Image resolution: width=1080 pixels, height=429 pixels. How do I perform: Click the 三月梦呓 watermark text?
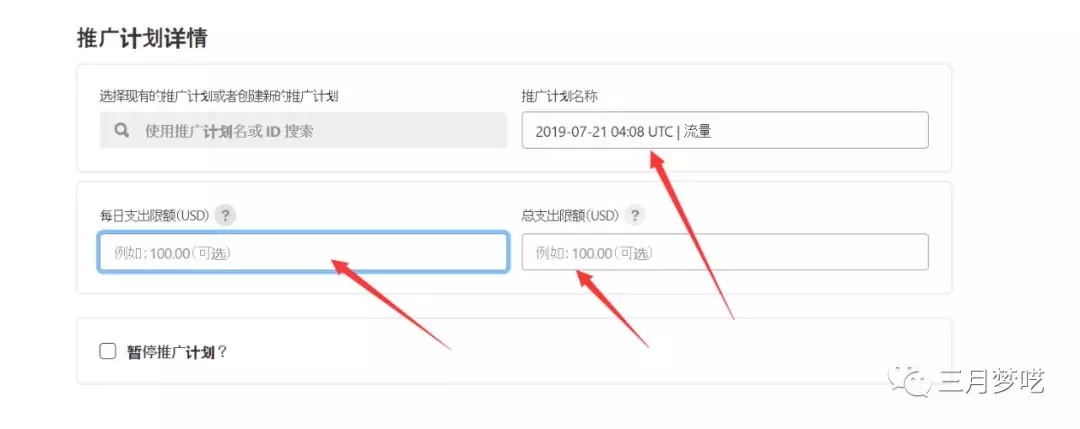[990, 381]
